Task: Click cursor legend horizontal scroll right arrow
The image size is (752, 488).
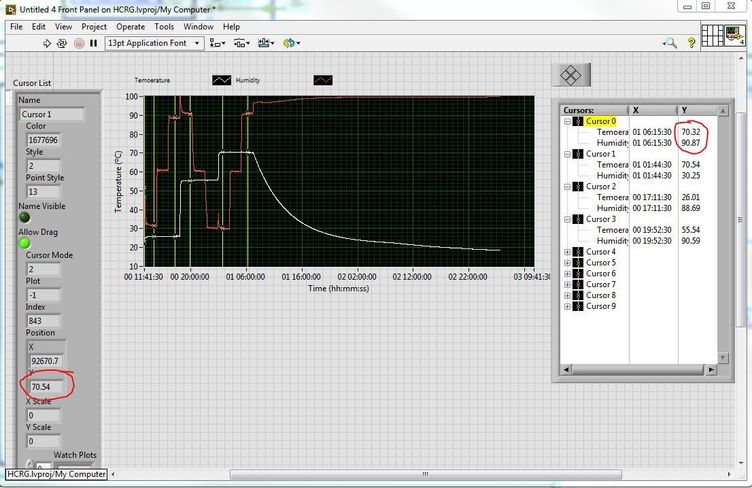Action: pos(711,370)
